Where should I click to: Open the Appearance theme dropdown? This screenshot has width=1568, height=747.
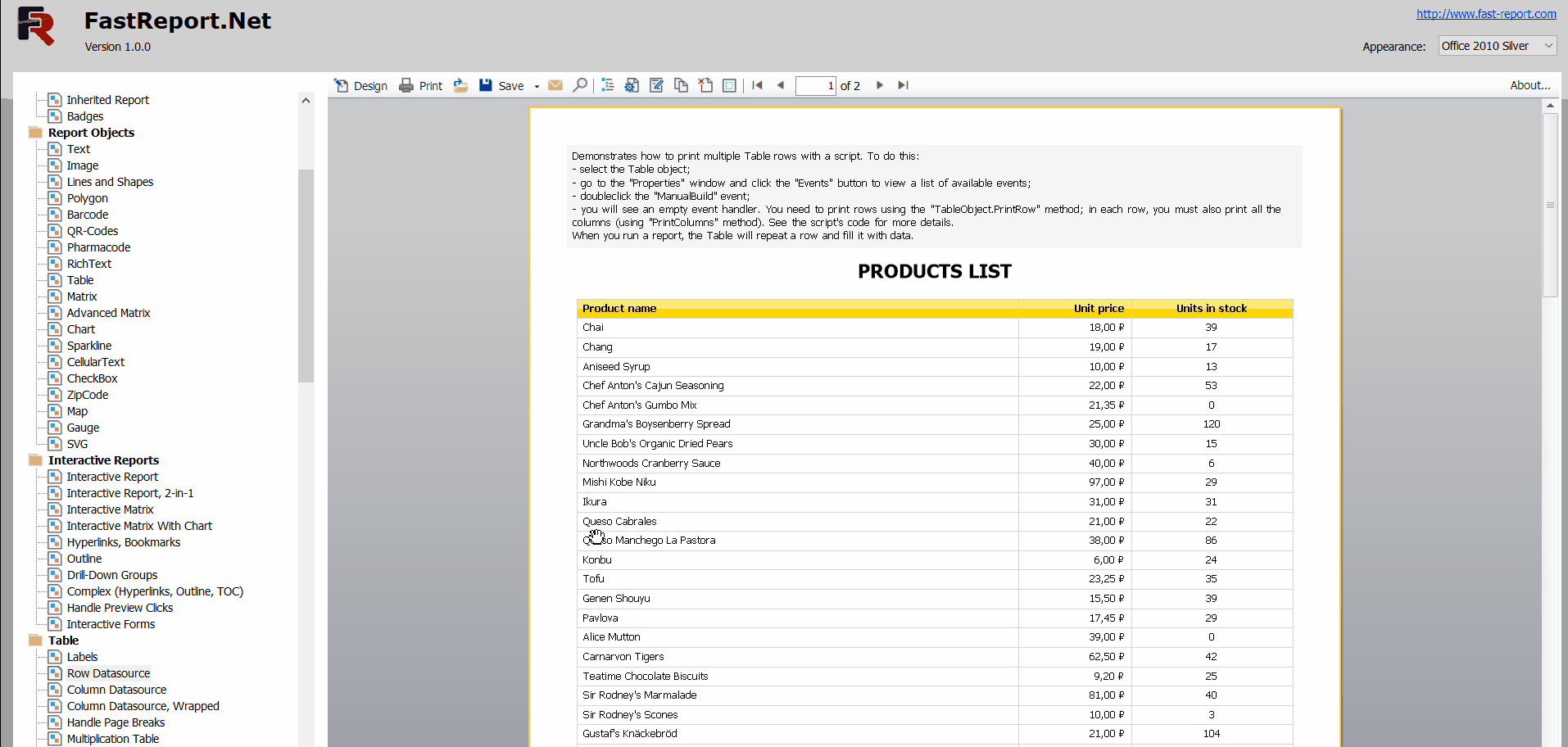[1498, 46]
